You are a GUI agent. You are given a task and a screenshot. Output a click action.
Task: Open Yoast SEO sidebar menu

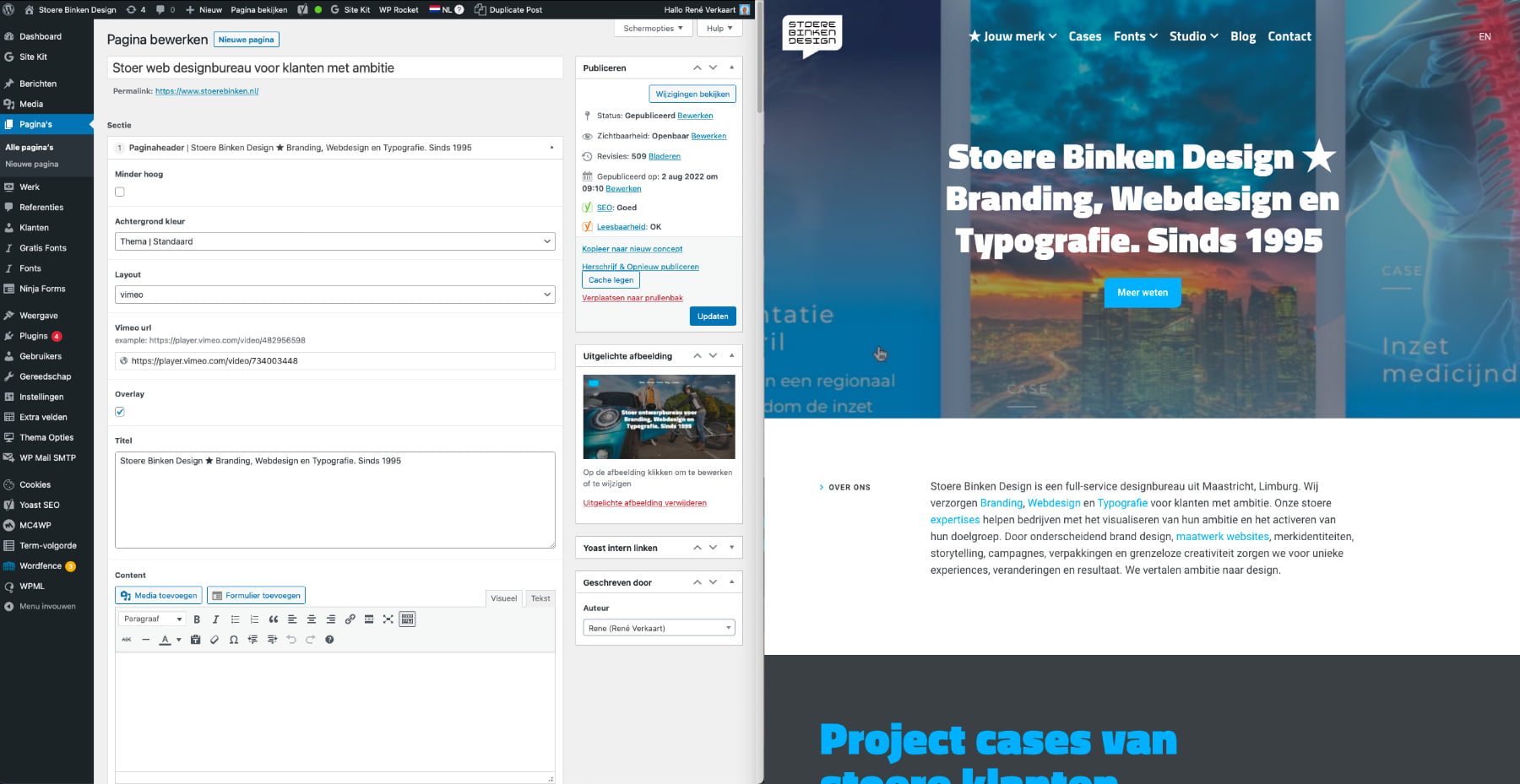pos(40,505)
